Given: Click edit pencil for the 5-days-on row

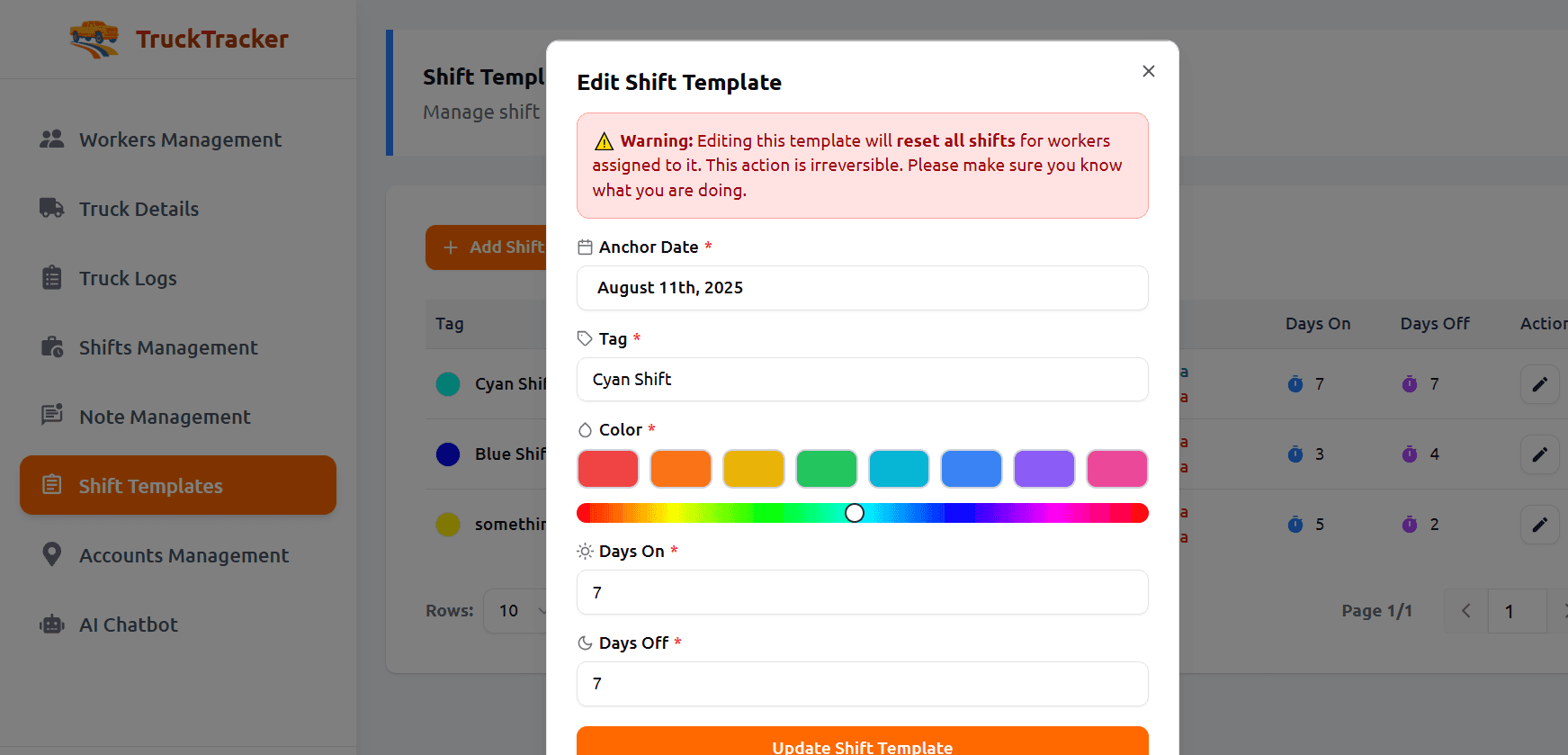Looking at the screenshot, I should click(1539, 525).
